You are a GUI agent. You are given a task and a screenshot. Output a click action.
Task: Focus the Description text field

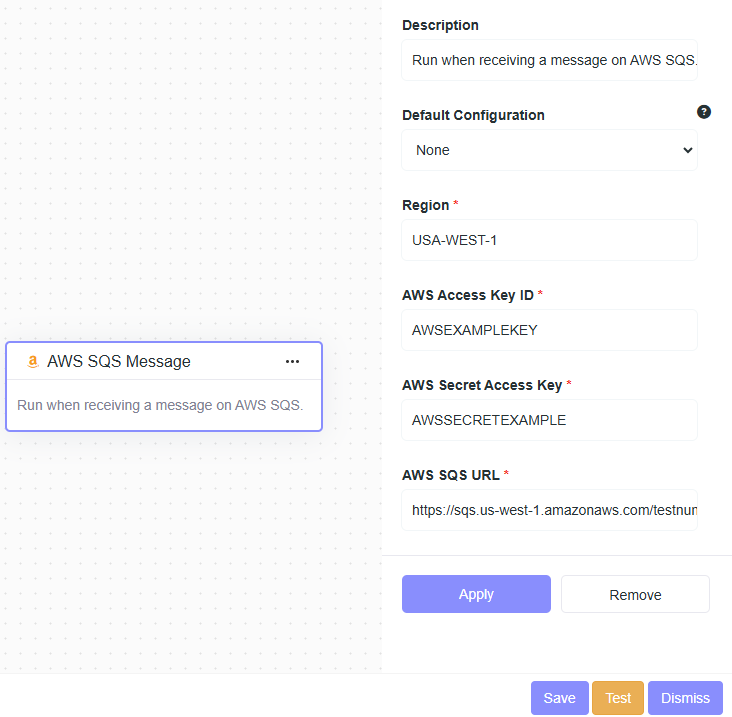[549, 60]
